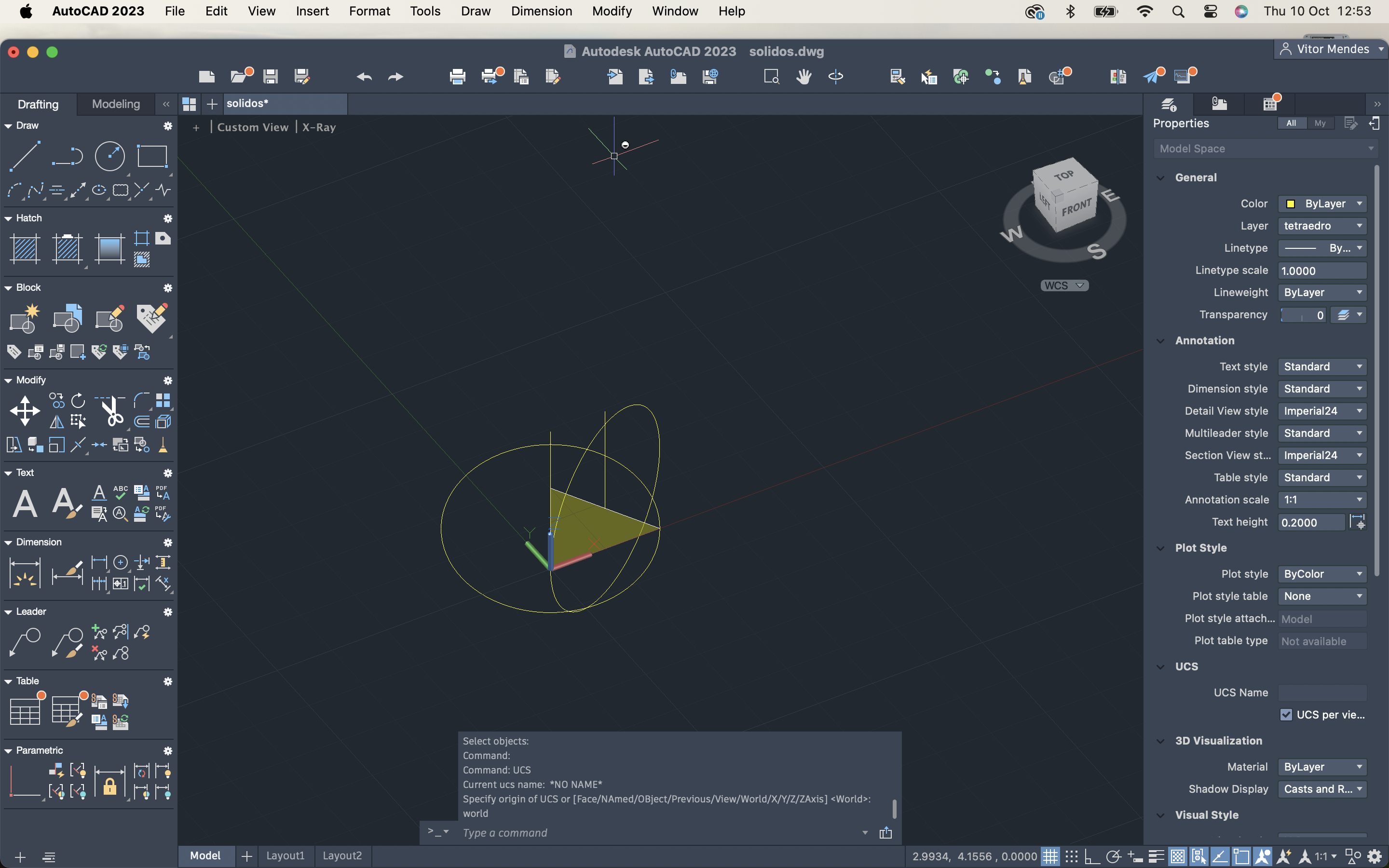Switch to the Layout2 tab
This screenshot has width=1389, height=868.
pos(342,855)
